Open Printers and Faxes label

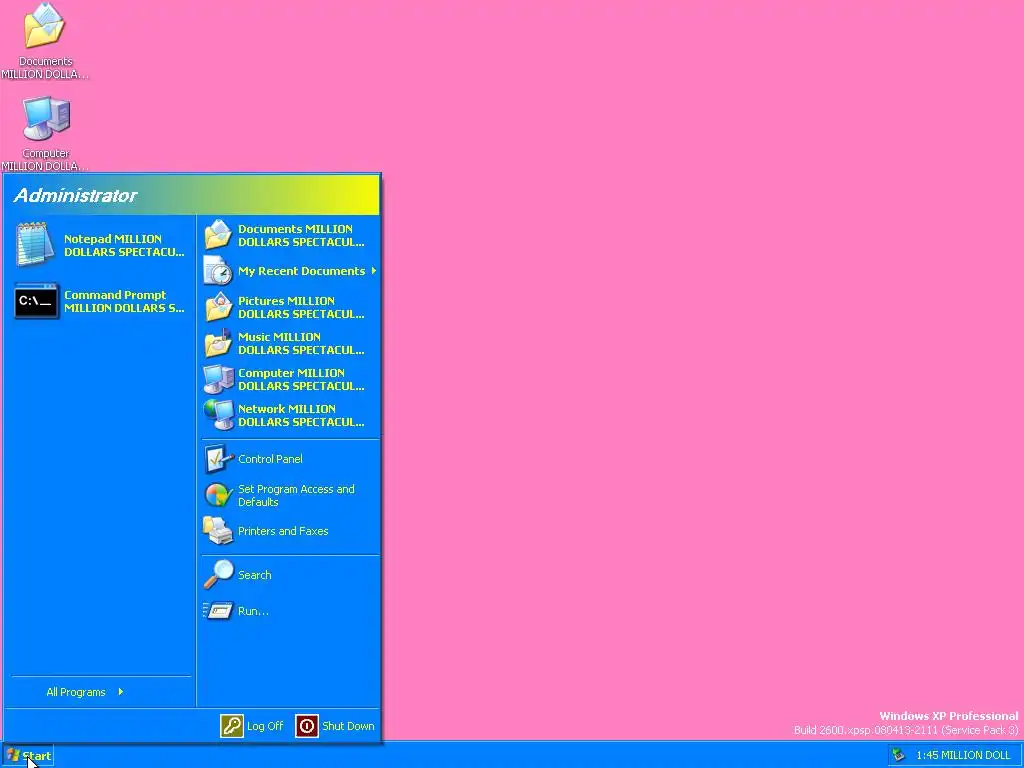283,531
